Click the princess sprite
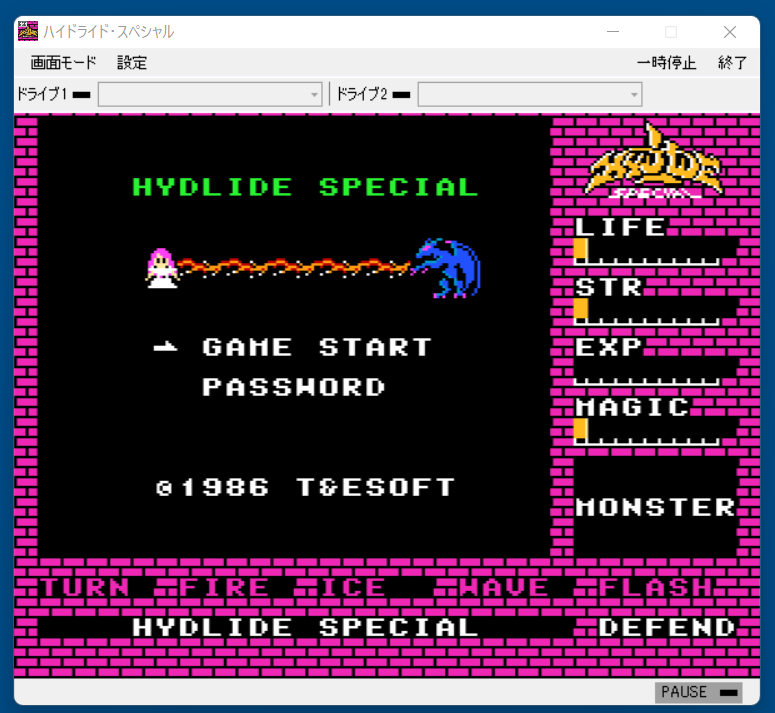The height and width of the screenshot is (713, 775). [x=162, y=268]
